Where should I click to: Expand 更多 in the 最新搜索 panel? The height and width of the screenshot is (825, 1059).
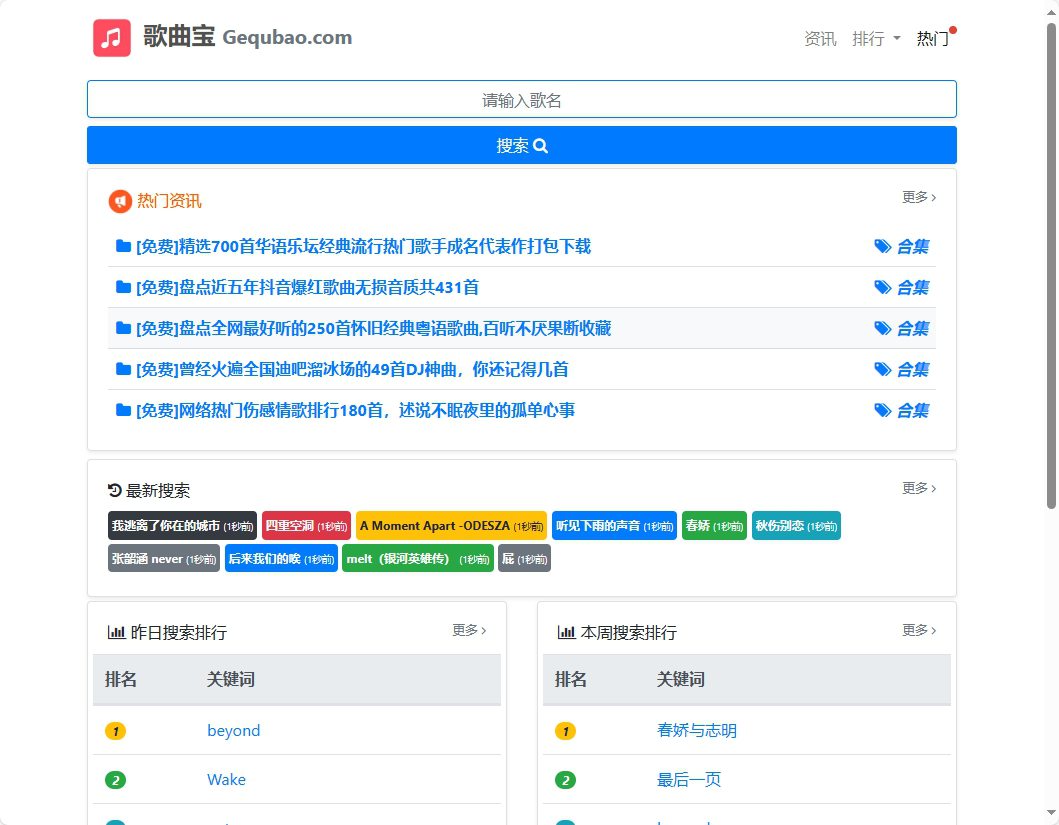point(919,488)
